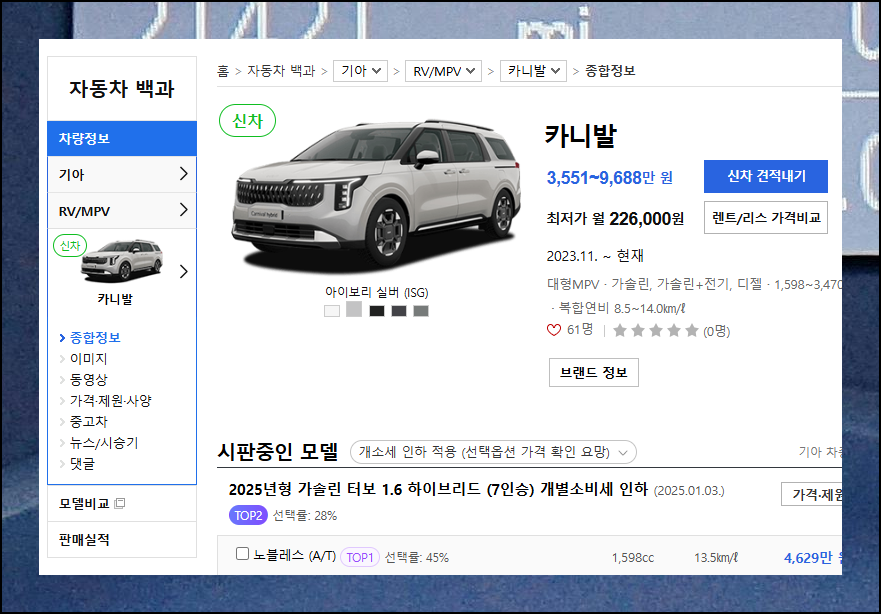The height and width of the screenshot is (614, 881).
Task: Click the 선택률: 28% text
Action: tap(305, 516)
